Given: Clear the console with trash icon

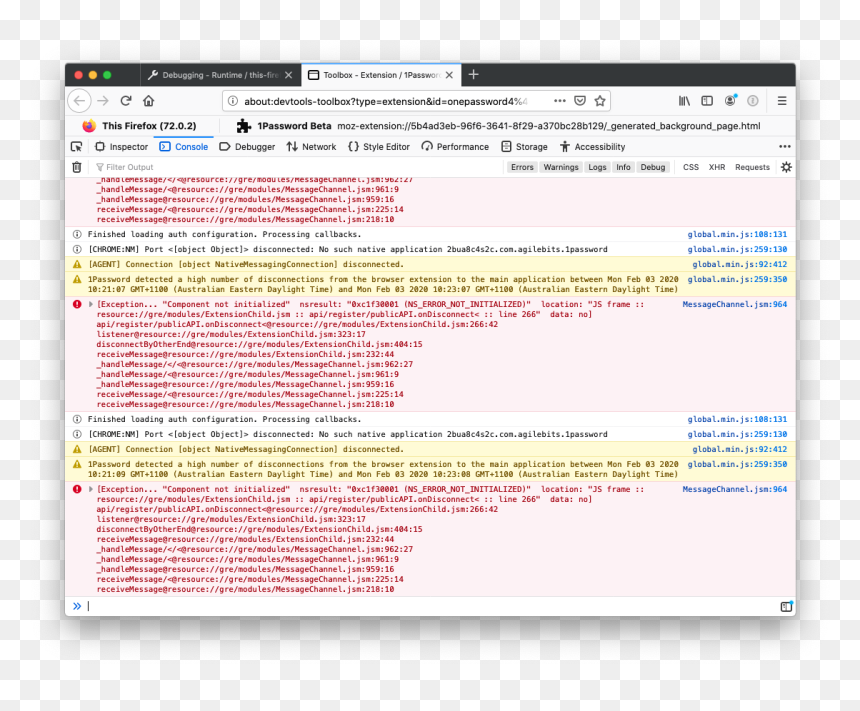Looking at the screenshot, I should click(77, 167).
